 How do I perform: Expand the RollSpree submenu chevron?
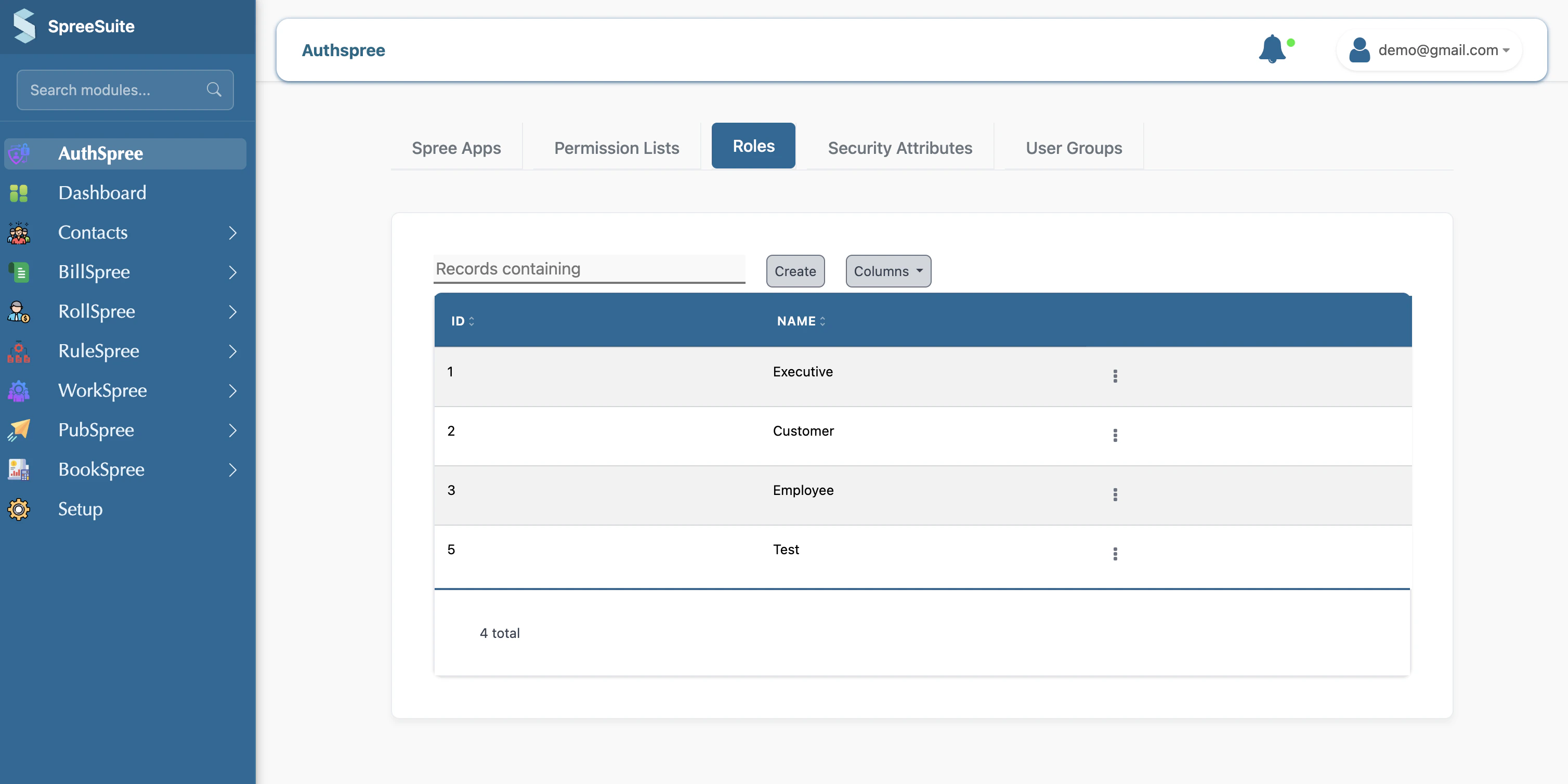(x=232, y=311)
